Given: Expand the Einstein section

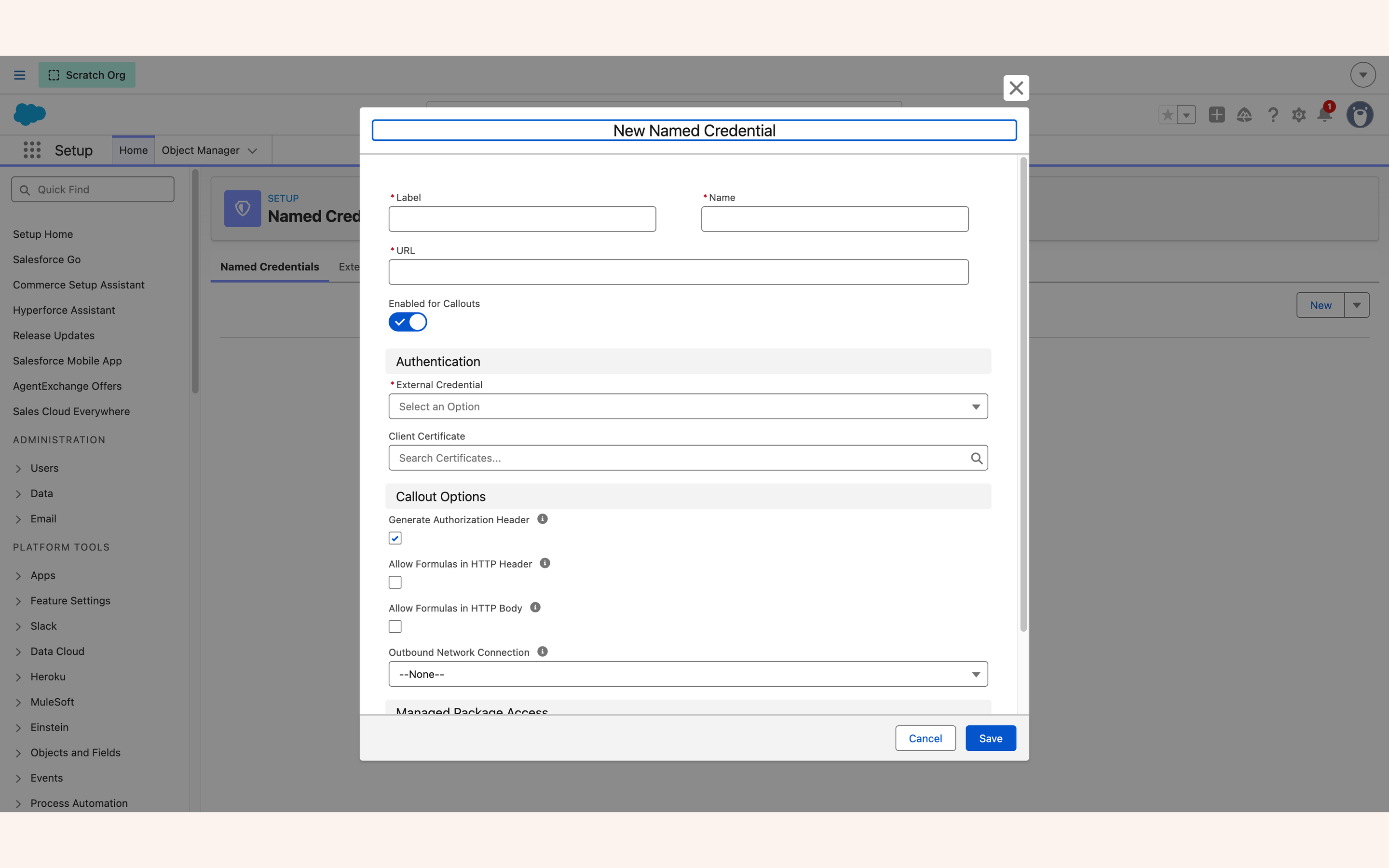Looking at the screenshot, I should click(x=18, y=728).
